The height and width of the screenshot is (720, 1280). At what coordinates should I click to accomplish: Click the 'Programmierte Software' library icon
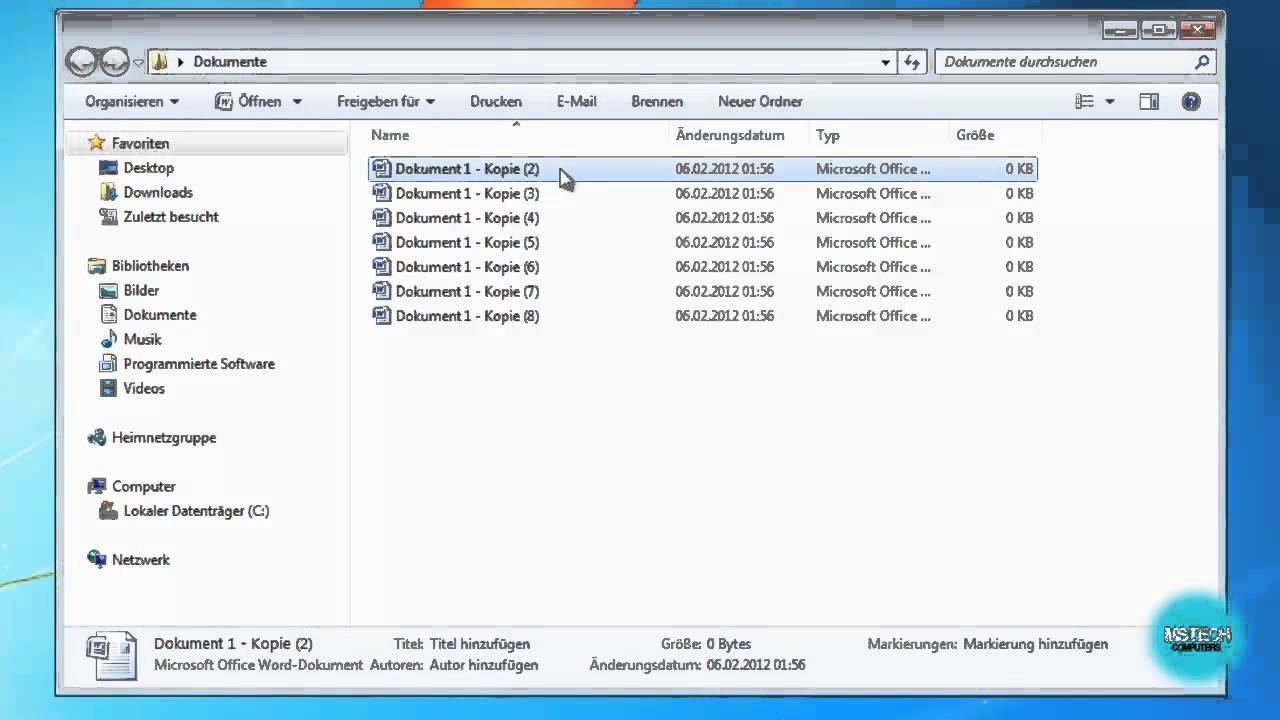click(109, 364)
